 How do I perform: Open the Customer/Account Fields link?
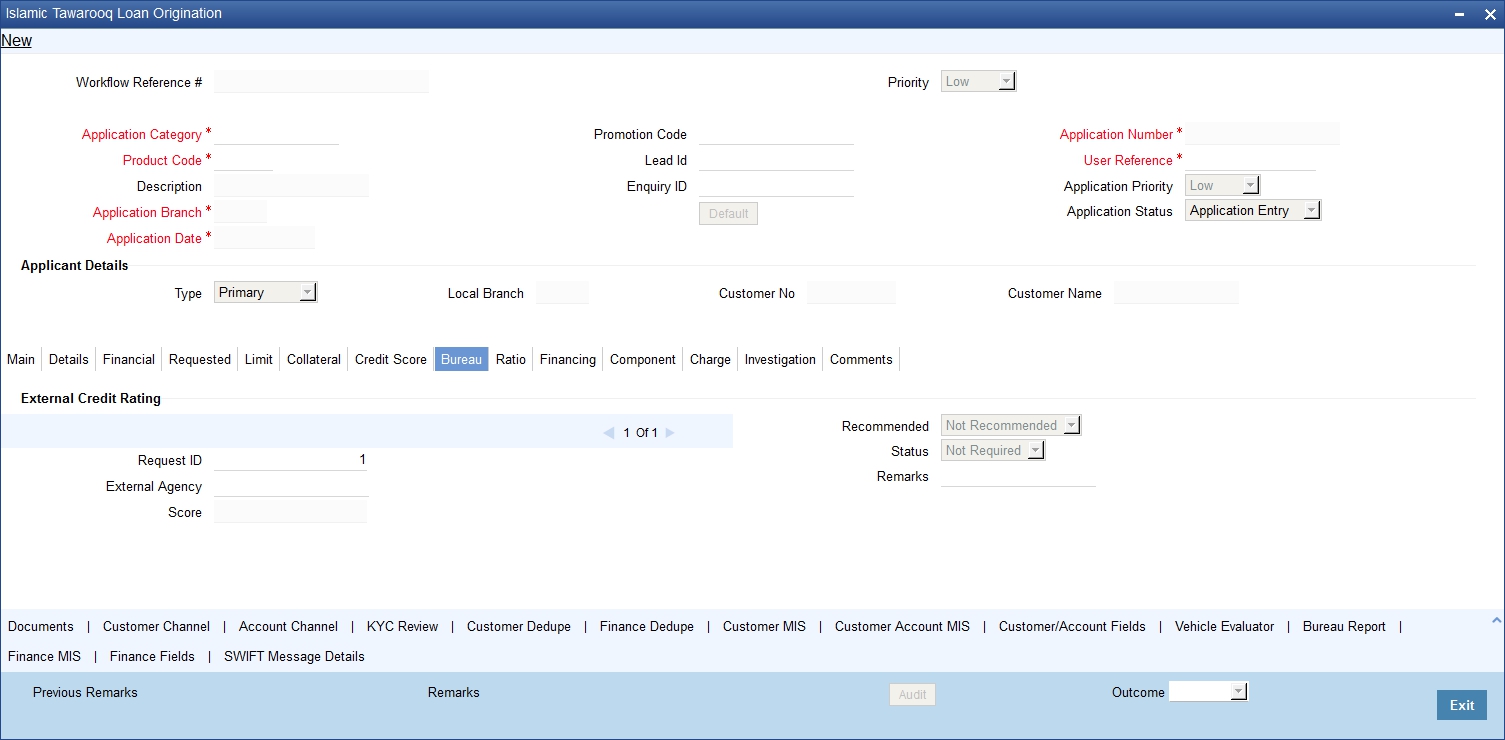pos(1072,627)
